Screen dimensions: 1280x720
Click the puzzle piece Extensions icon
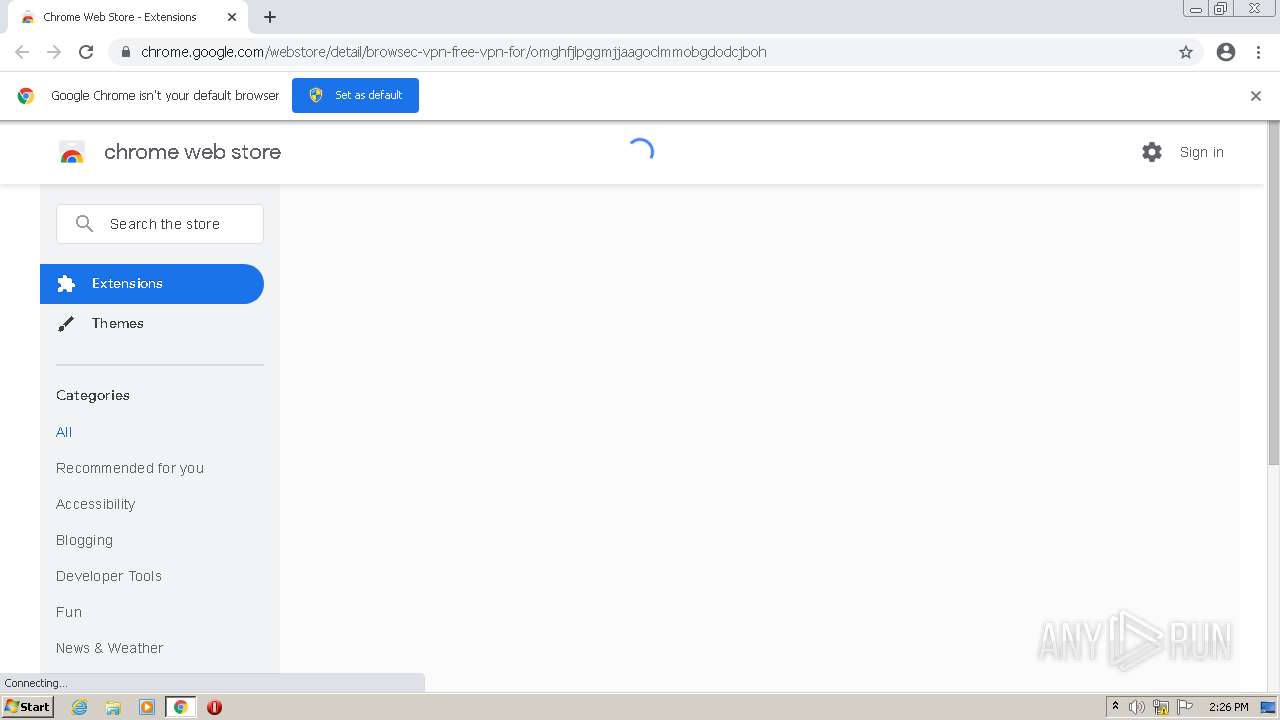[66, 284]
